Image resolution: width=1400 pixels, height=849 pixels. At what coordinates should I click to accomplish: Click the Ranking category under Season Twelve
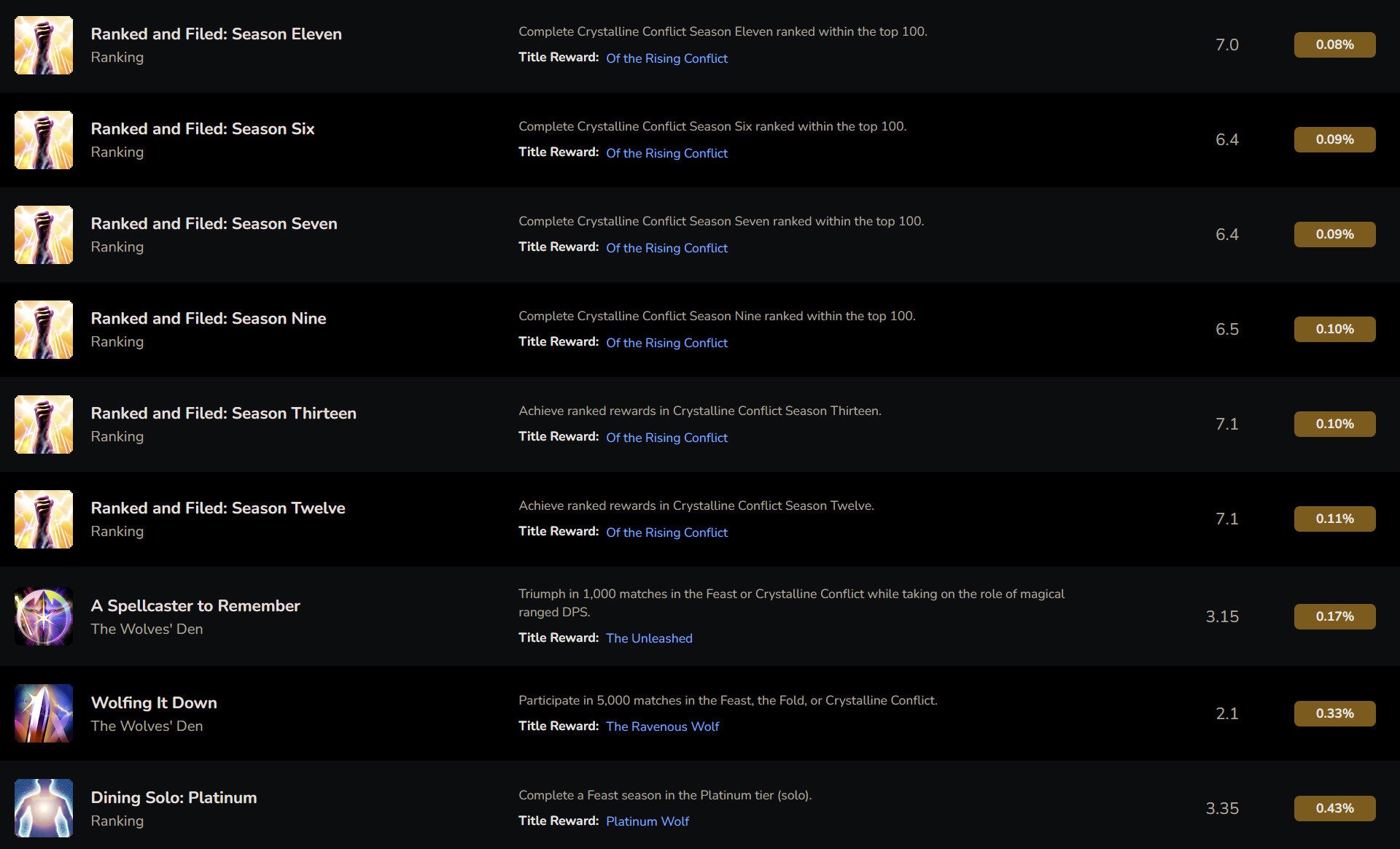pyautogui.click(x=117, y=532)
